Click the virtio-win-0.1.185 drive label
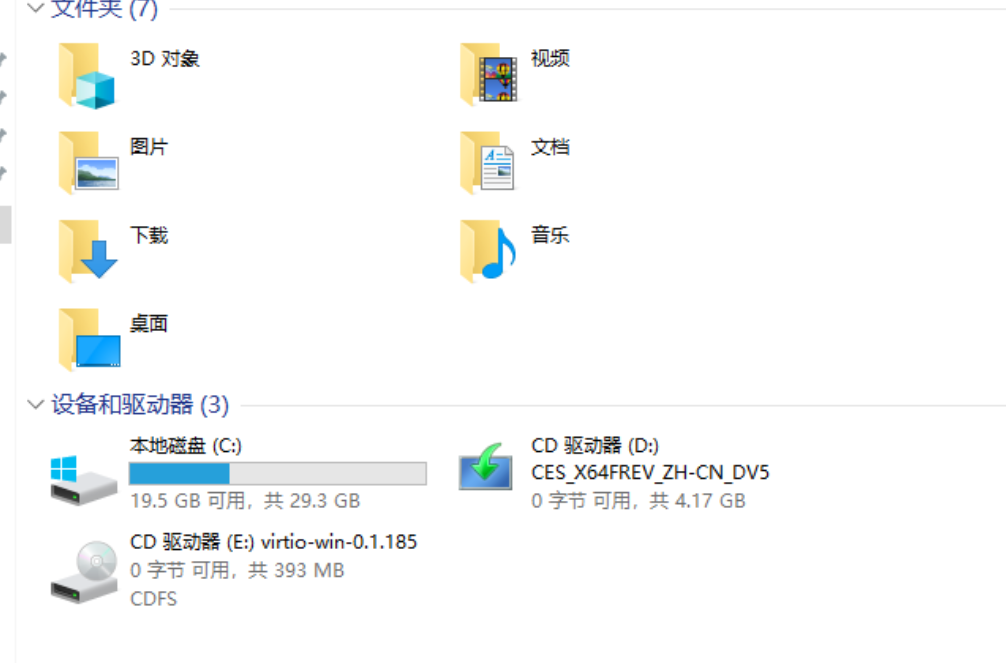 339,542
